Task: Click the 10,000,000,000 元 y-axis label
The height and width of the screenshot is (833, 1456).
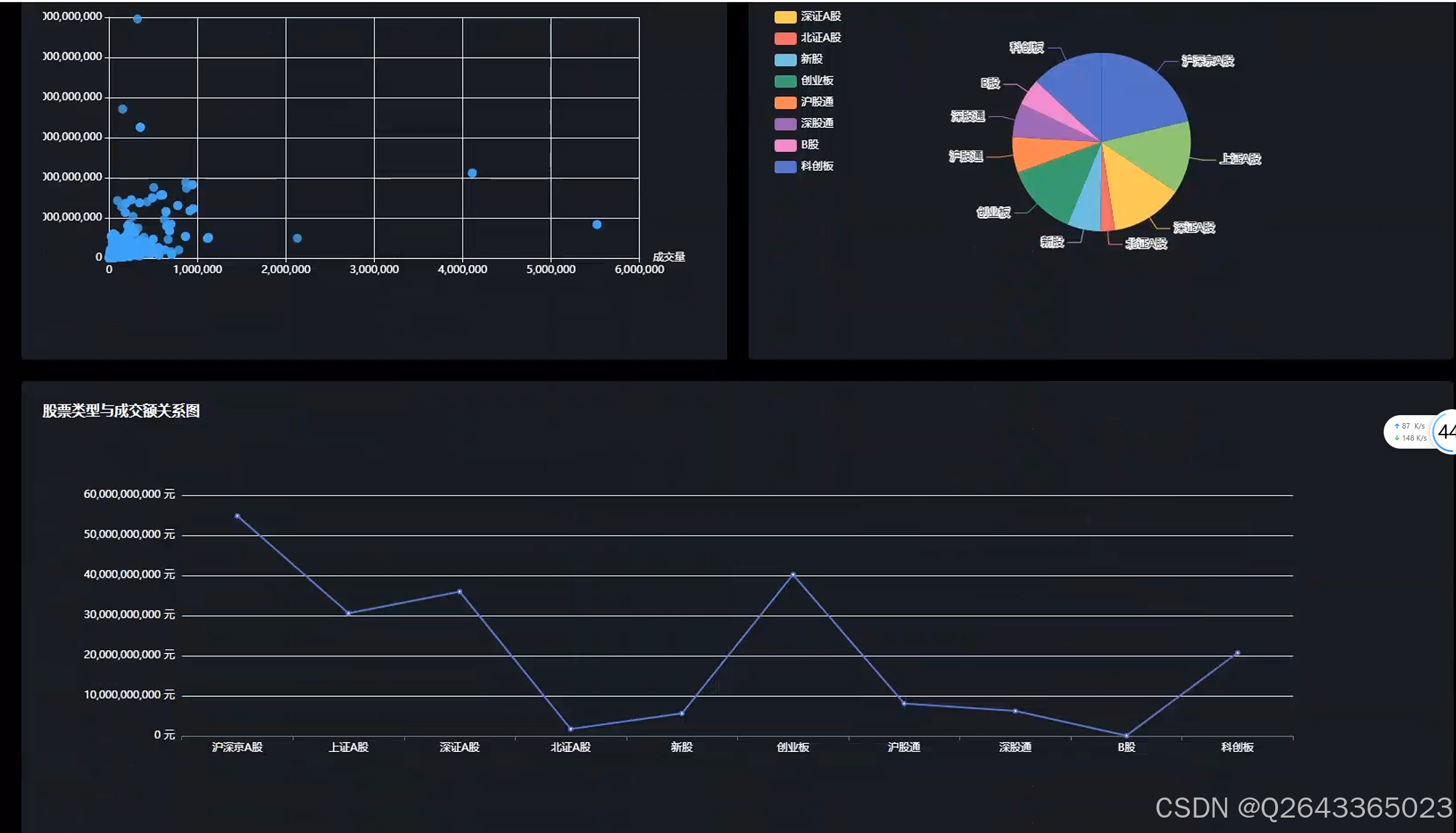Action: tap(129, 695)
